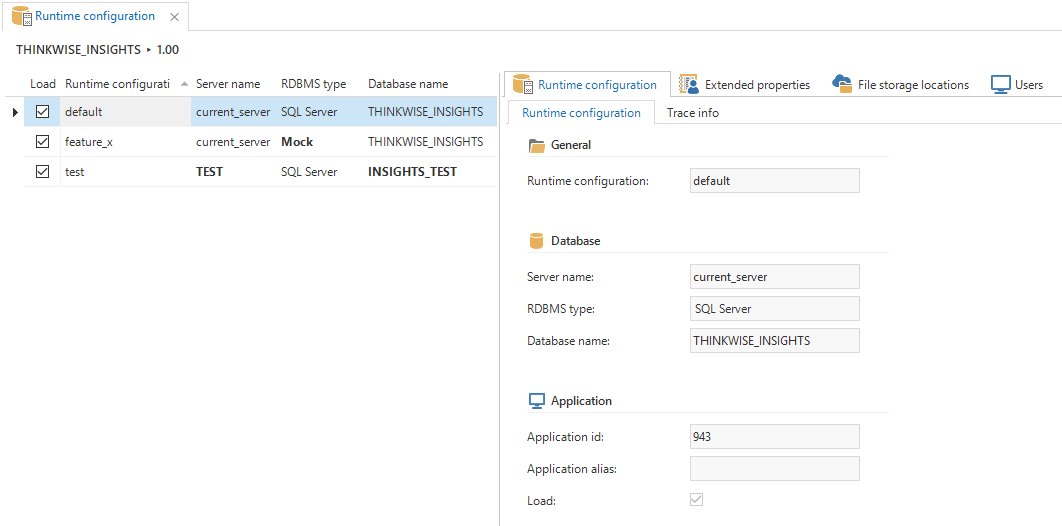Toggle Load checkbox for test row
1062x526 pixels.
(x=42, y=172)
